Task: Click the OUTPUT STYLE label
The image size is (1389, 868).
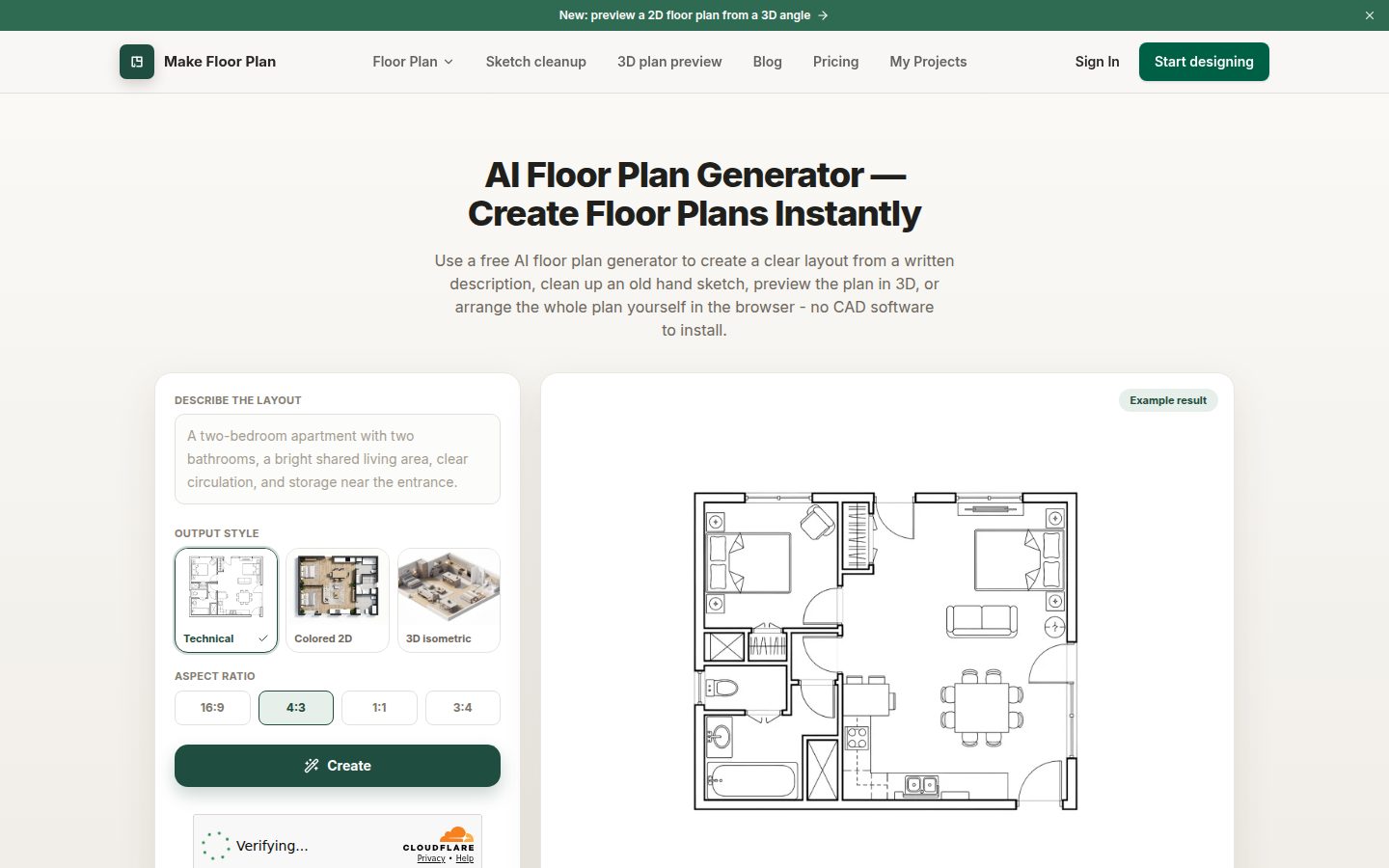Action: click(217, 533)
